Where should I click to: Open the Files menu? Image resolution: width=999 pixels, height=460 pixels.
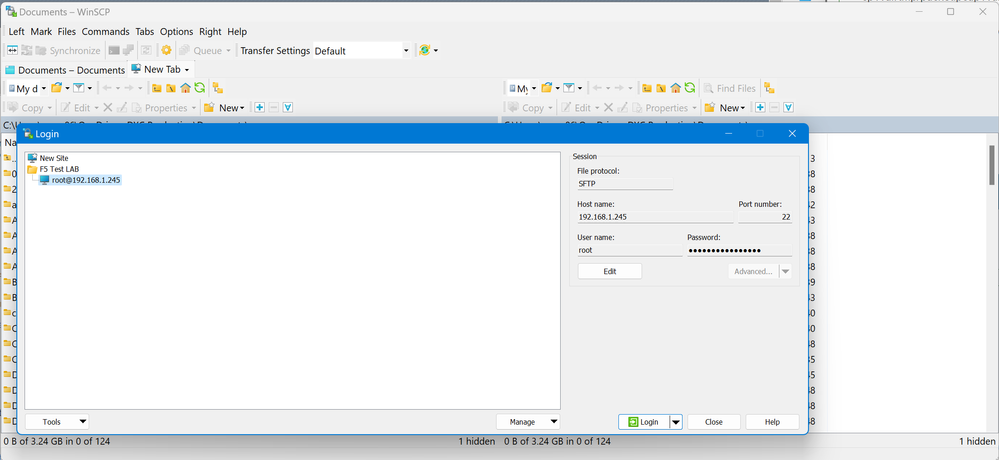pyautogui.click(x=66, y=31)
